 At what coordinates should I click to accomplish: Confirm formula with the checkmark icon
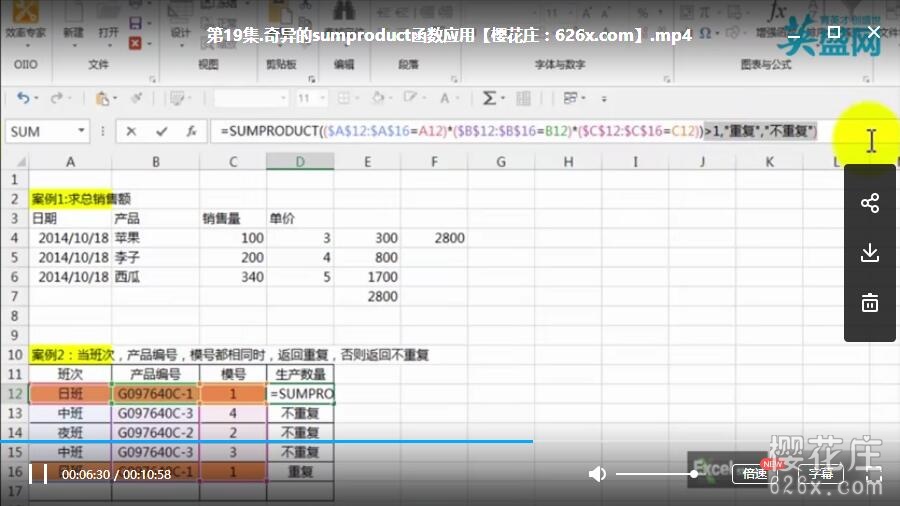coord(161,131)
